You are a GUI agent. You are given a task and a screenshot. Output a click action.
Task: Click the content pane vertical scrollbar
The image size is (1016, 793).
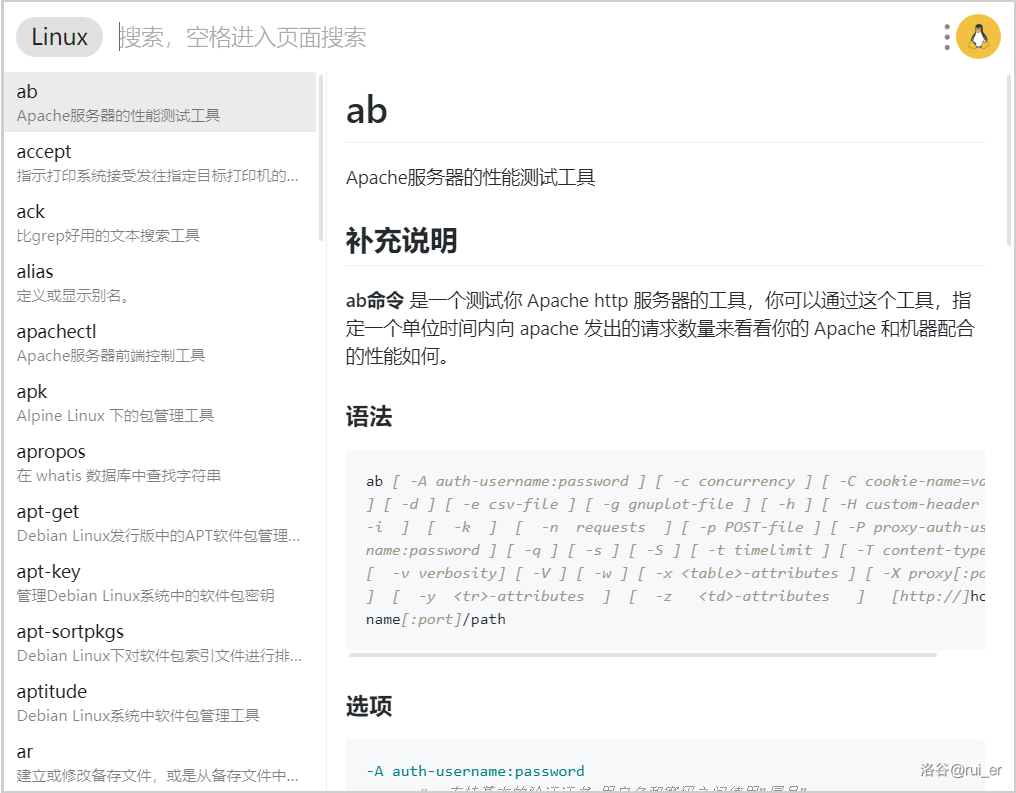1008,160
